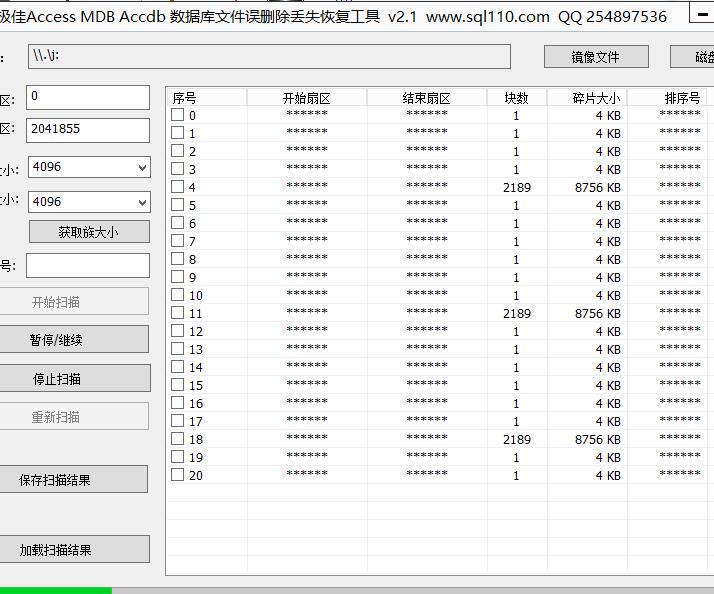The height and width of the screenshot is (594, 714).
Task: Click the 碎片大小 column header
Action: click(x=587, y=98)
